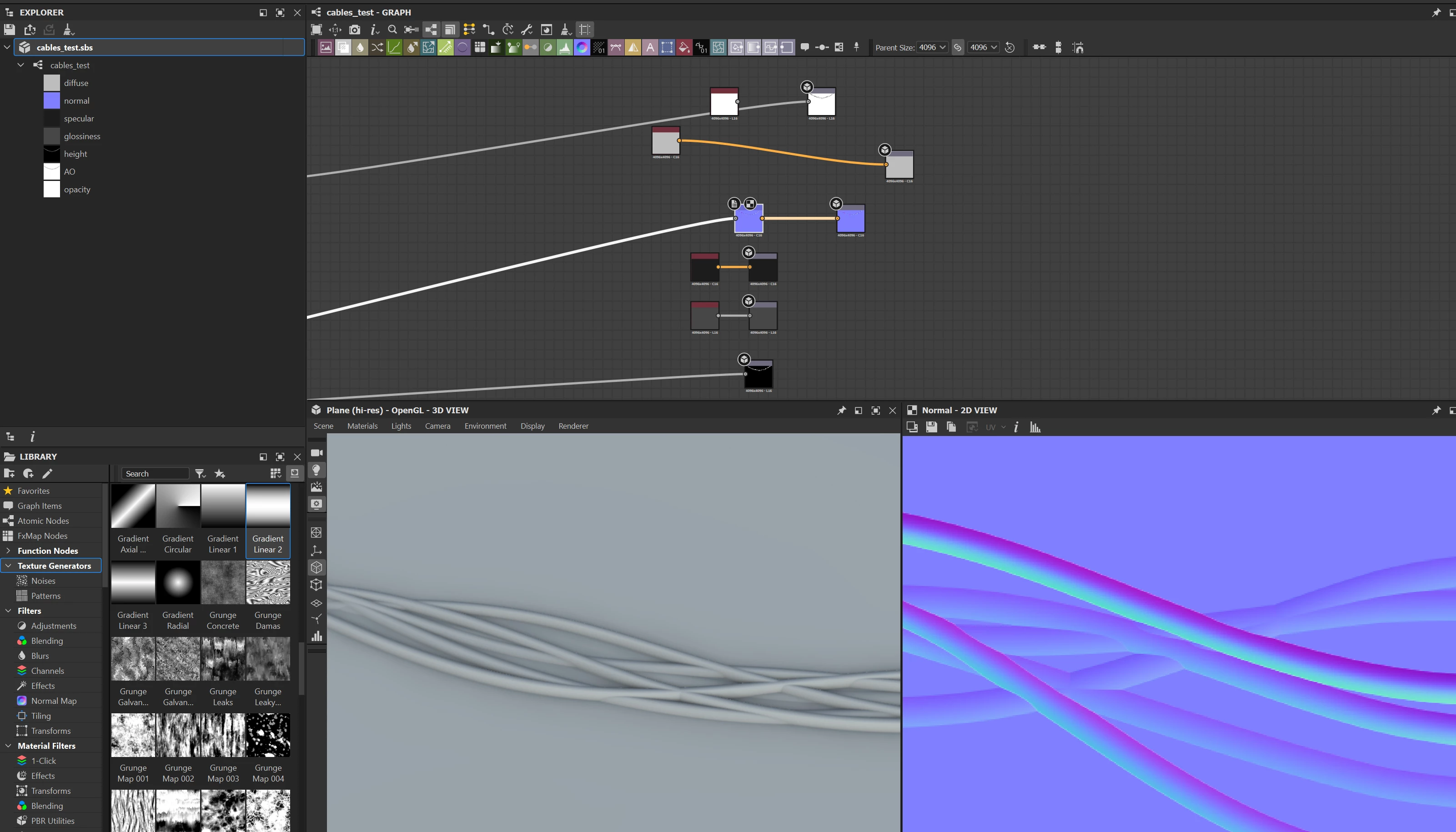Add an HSL color wheel node

(582, 47)
